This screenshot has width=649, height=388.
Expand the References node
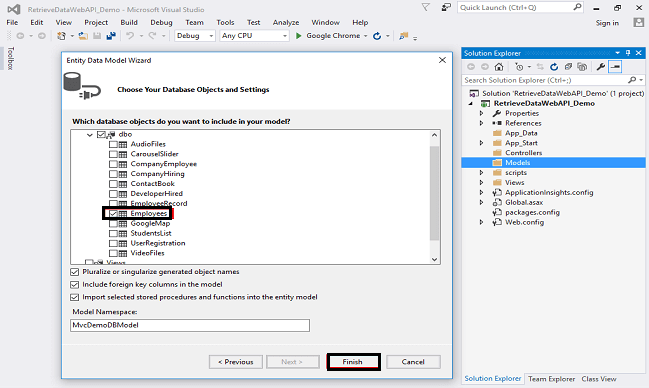click(x=481, y=123)
